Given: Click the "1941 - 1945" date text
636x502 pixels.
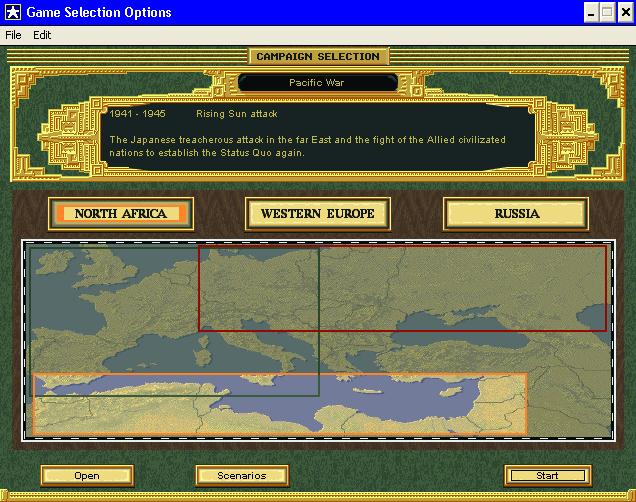Looking at the screenshot, I should (138, 114).
